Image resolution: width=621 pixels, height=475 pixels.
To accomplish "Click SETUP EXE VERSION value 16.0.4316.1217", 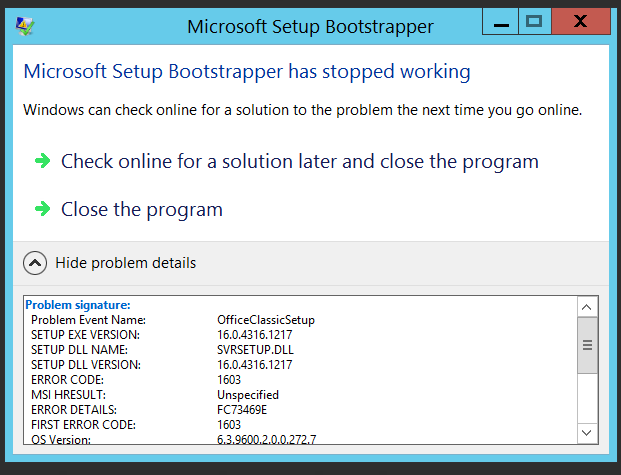I will [x=255, y=335].
